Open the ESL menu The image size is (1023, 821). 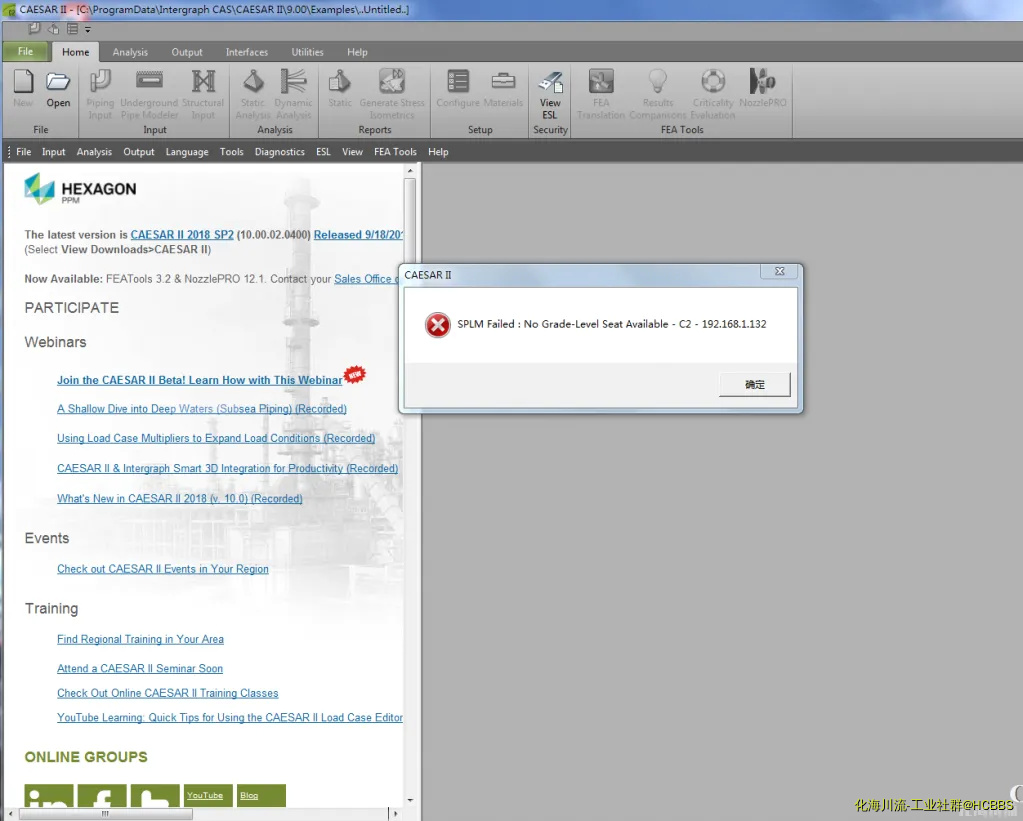323,152
